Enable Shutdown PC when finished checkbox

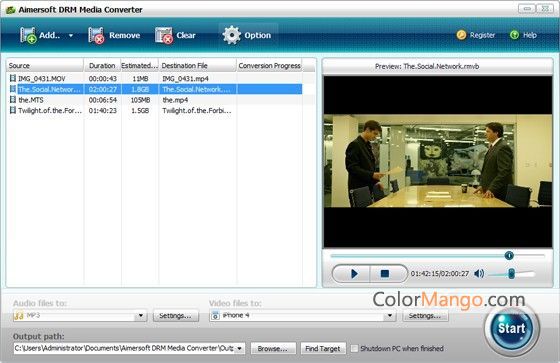pyautogui.click(x=354, y=348)
